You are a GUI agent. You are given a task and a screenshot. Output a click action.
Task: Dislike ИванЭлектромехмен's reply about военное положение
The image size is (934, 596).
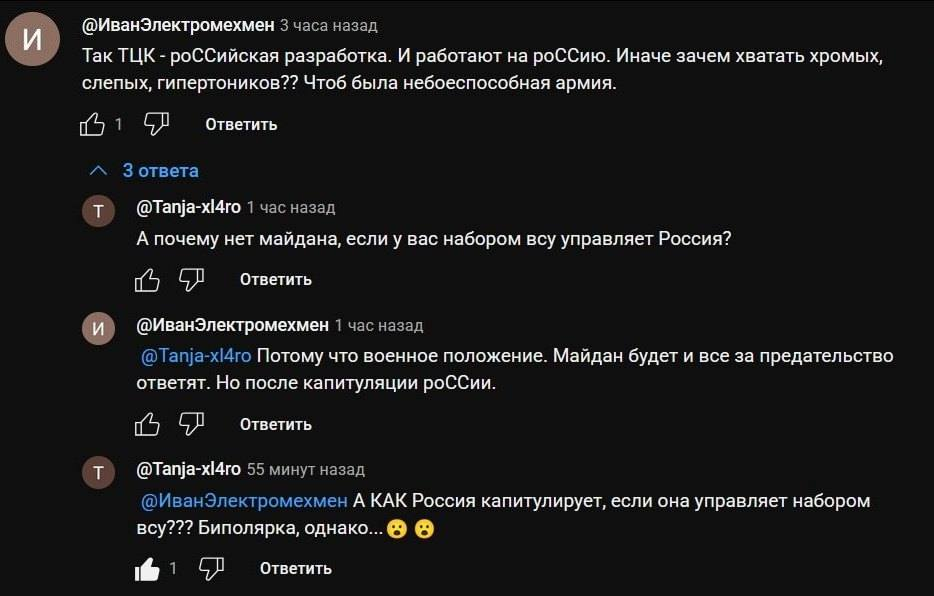pos(191,424)
